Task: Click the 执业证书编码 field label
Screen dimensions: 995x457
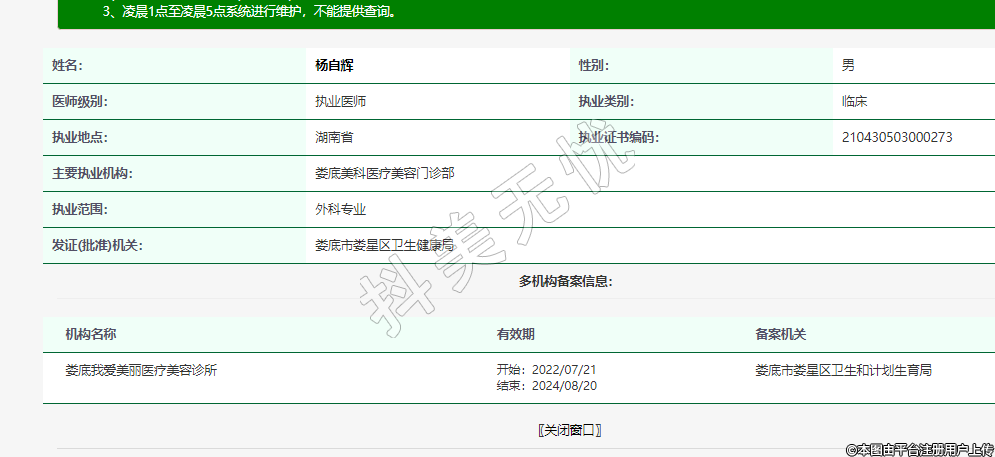Action: [618, 138]
